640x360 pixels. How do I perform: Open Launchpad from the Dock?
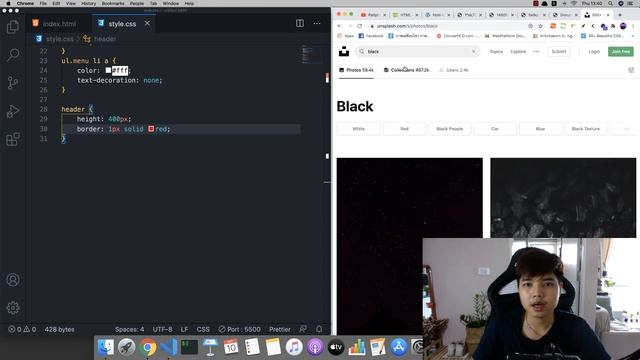(x=127, y=347)
